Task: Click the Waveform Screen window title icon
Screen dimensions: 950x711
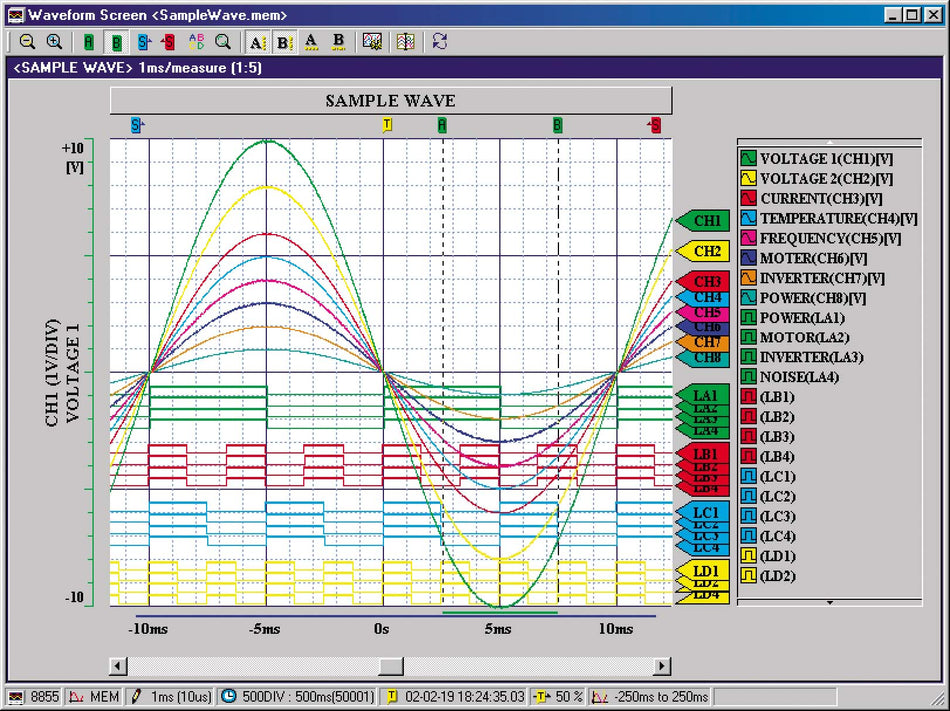Action: [16, 15]
